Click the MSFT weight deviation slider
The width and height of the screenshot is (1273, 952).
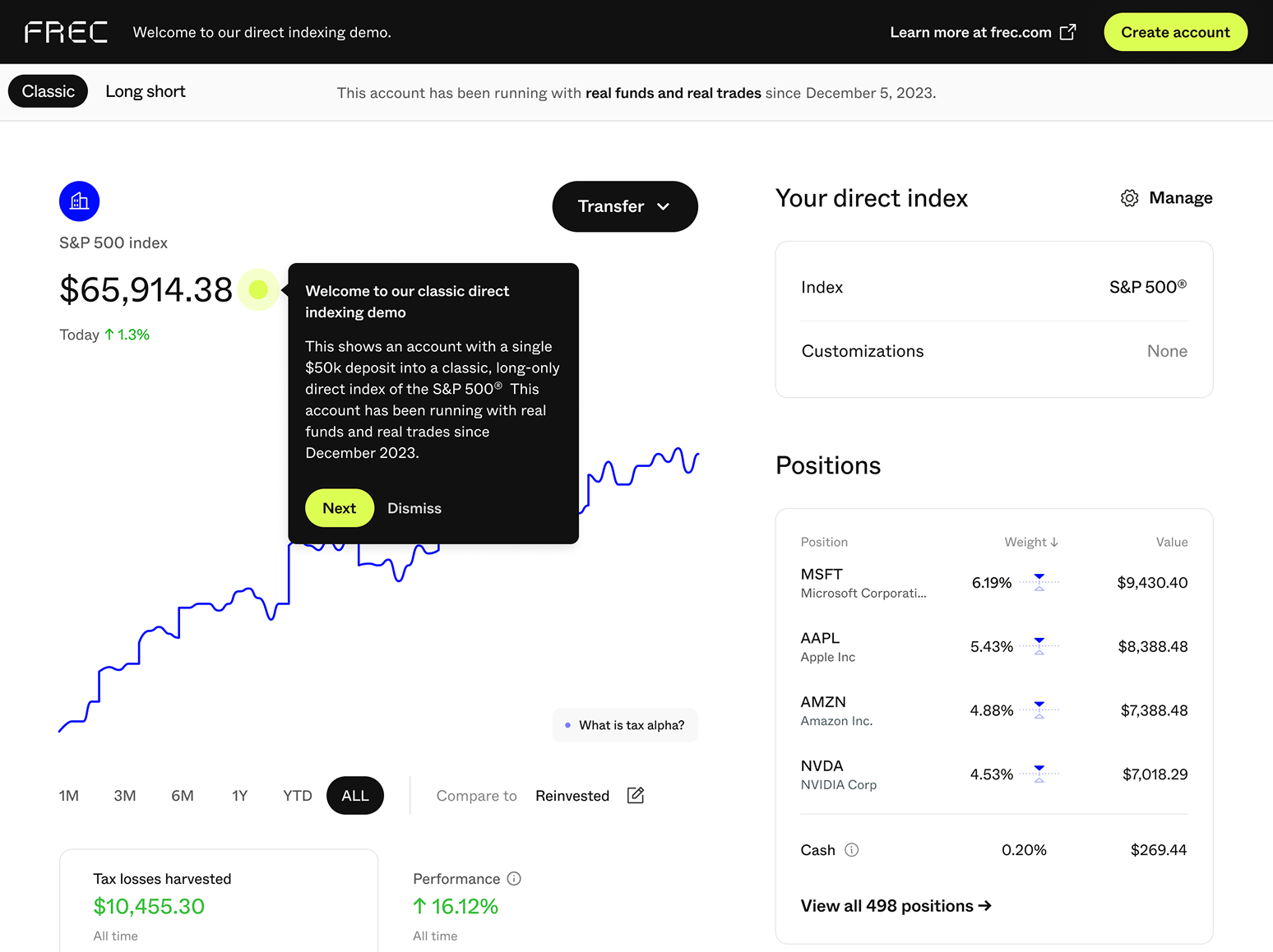click(x=1039, y=583)
